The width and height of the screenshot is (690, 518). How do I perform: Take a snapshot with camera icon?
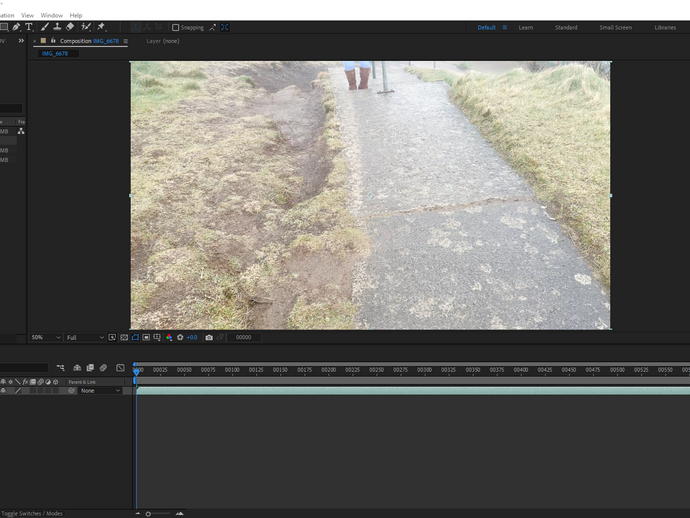click(209, 337)
